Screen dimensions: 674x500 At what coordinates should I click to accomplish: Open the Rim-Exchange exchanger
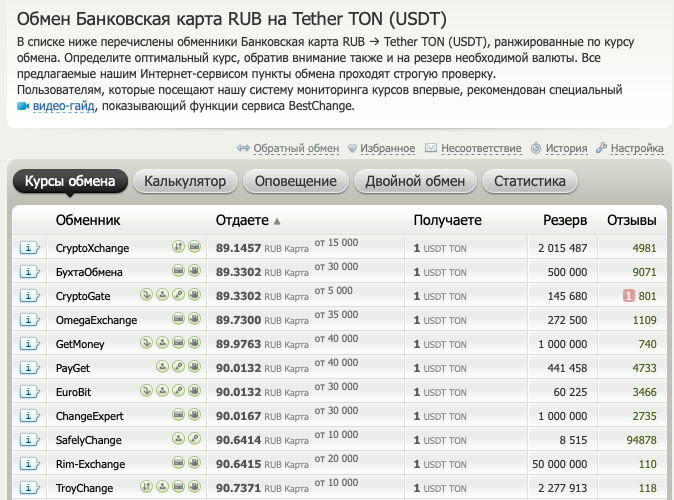pos(90,464)
